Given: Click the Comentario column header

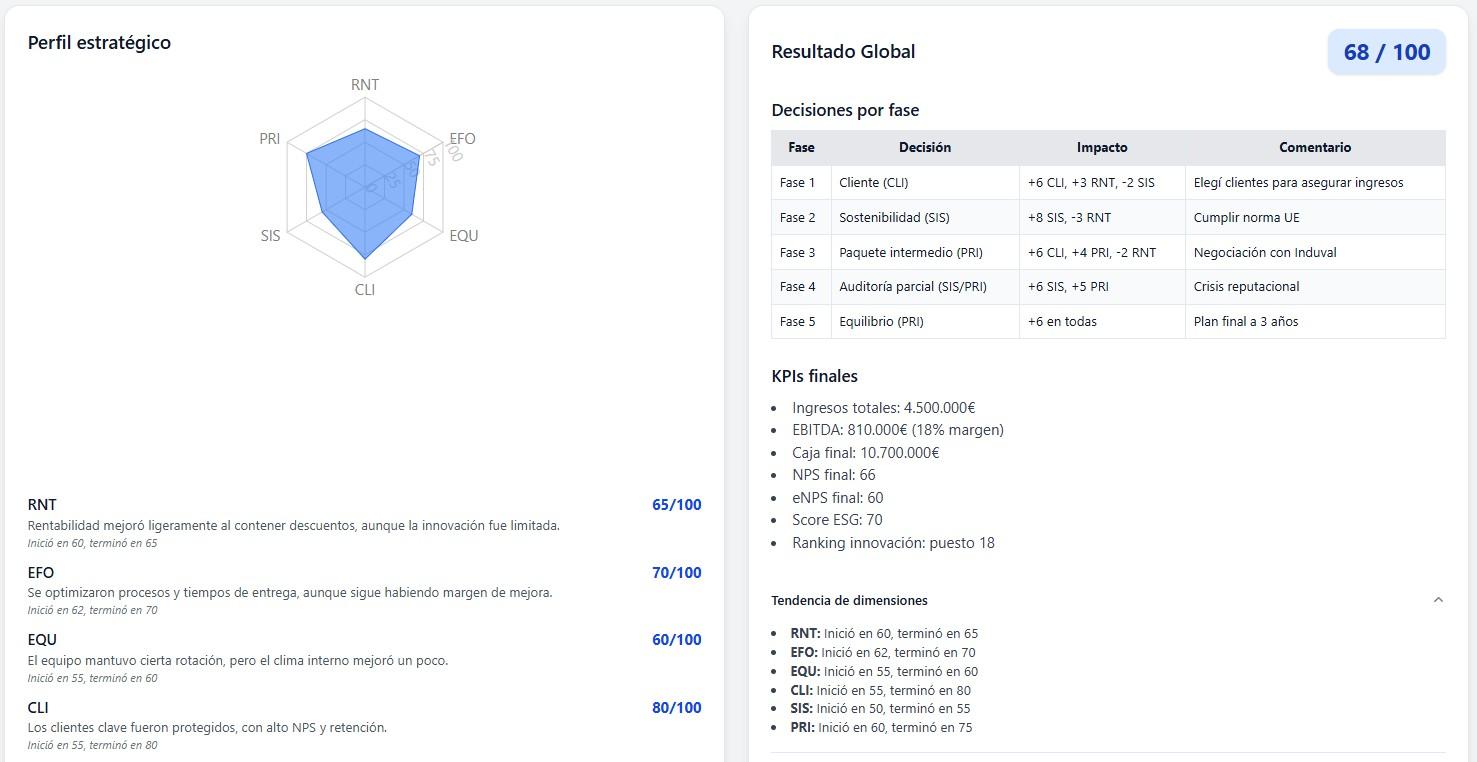Looking at the screenshot, I should [1314, 147].
